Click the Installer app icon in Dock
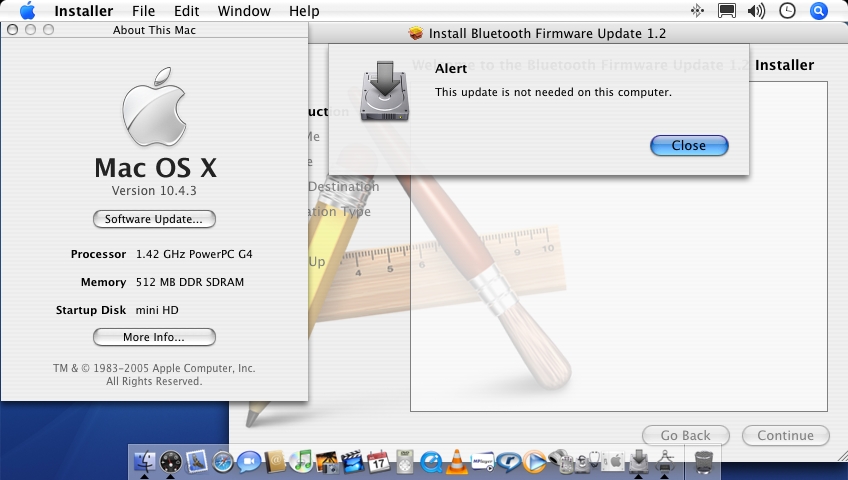This screenshot has width=848, height=480. pyautogui.click(x=639, y=462)
